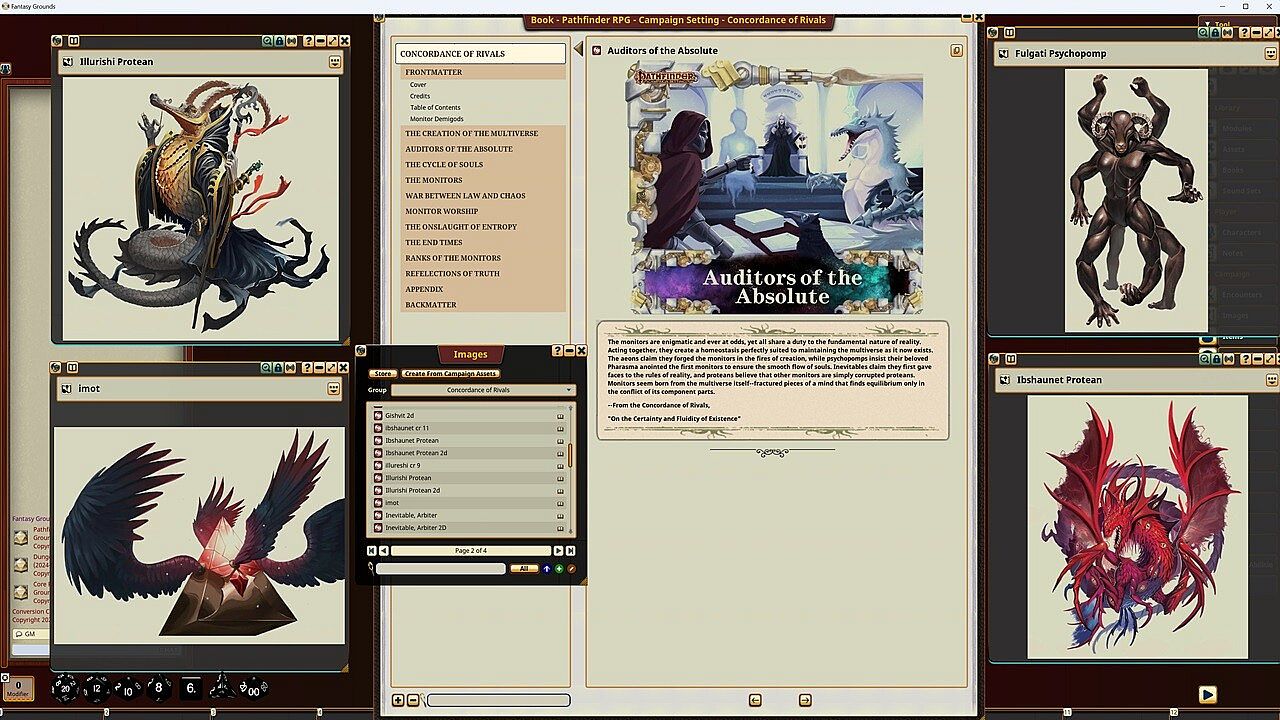Open The Monitors chapter
This screenshot has height=720, width=1280.
click(483, 180)
